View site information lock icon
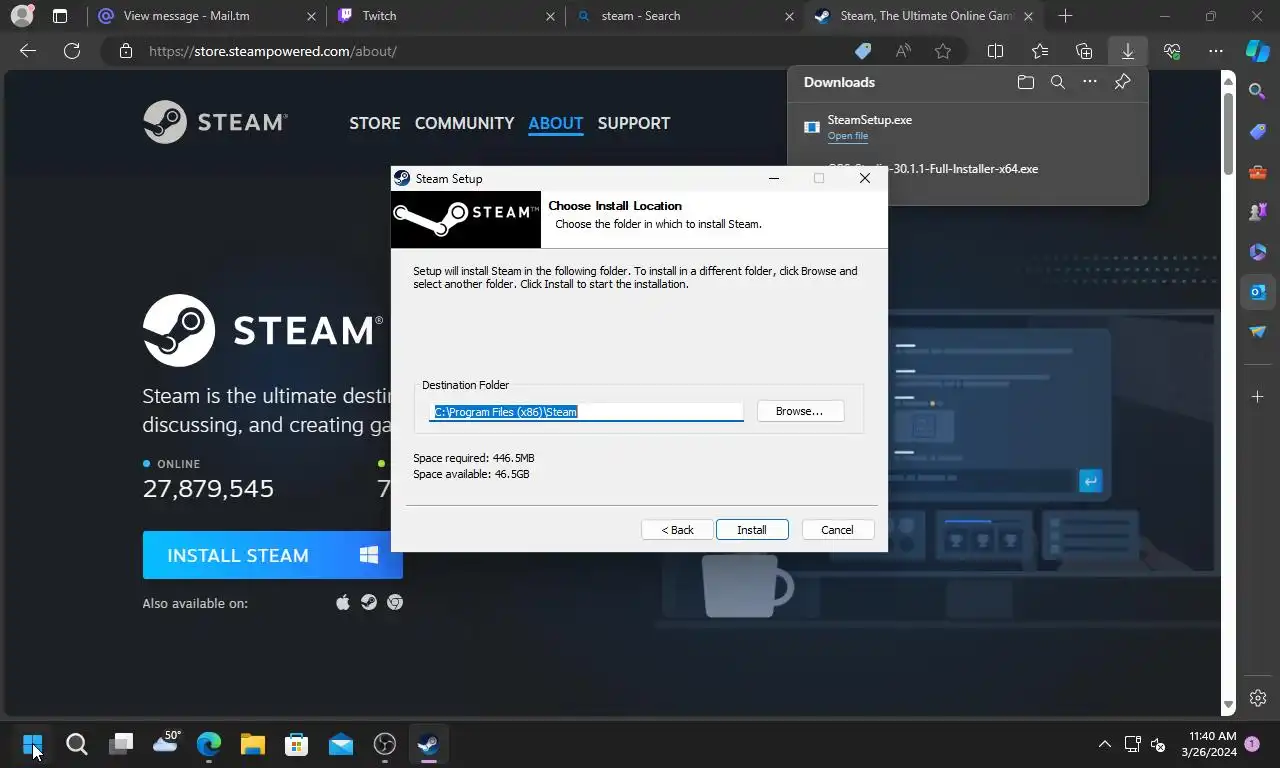The width and height of the screenshot is (1280, 768). (x=125, y=51)
